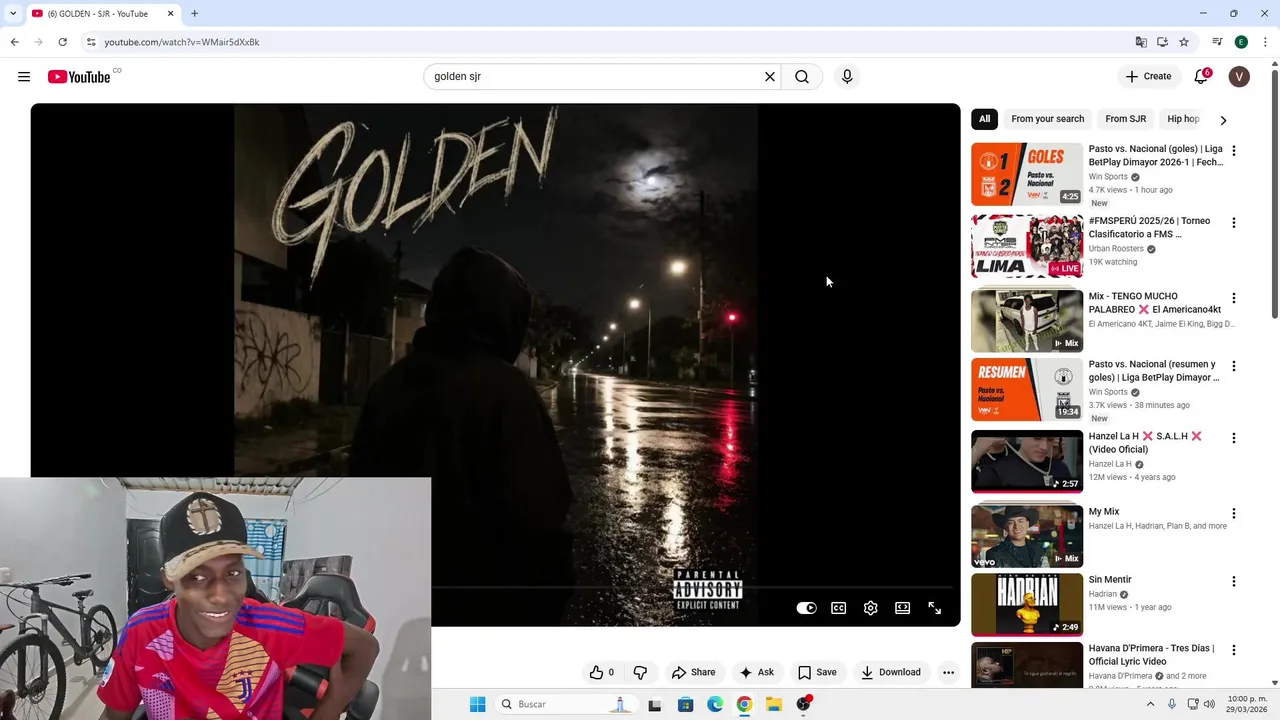Toggle closed captions CC button
This screenshot has width=1280, height=720.
point(838,608)
